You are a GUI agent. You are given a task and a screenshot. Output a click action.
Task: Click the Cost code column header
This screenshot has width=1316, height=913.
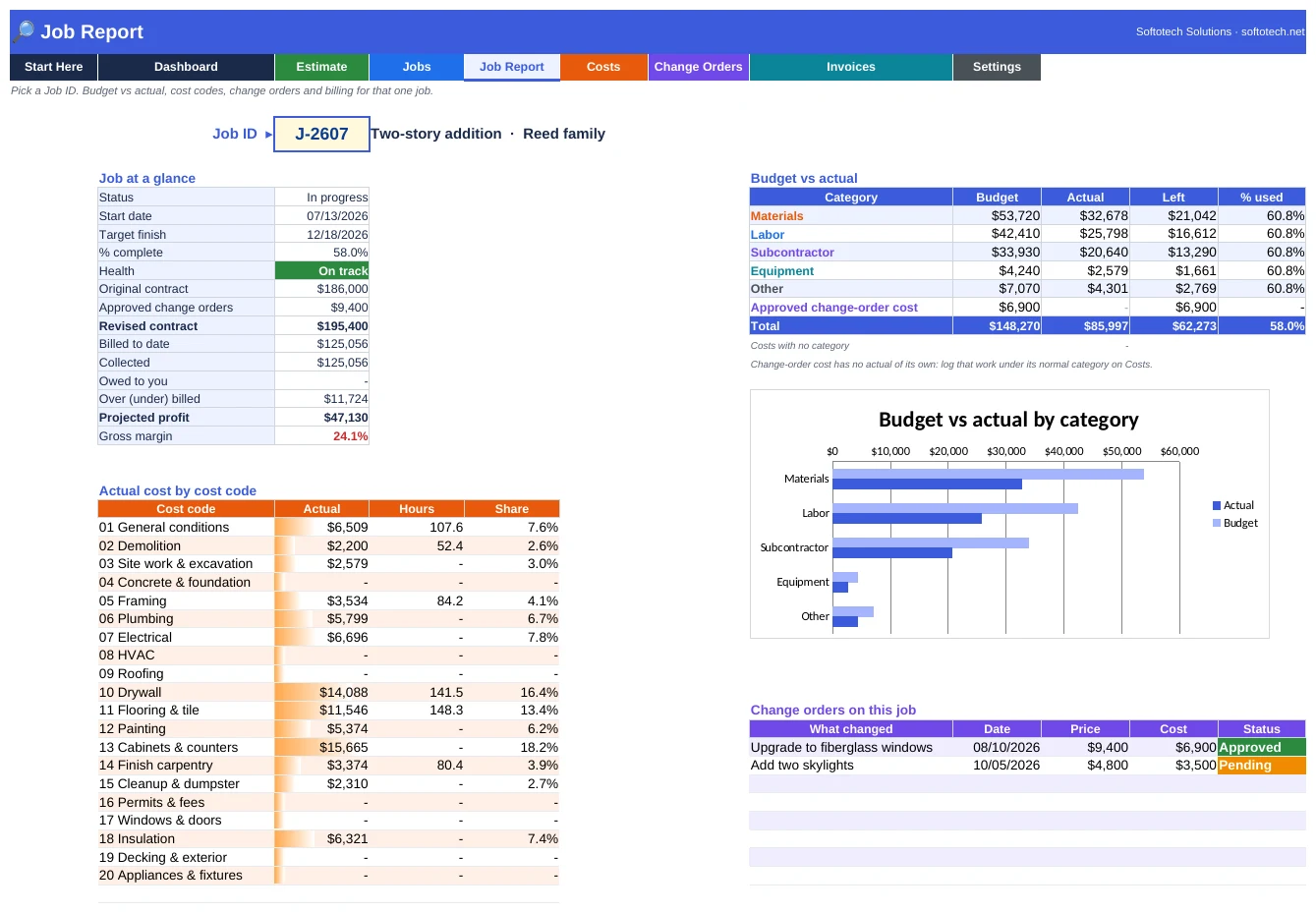186,509
